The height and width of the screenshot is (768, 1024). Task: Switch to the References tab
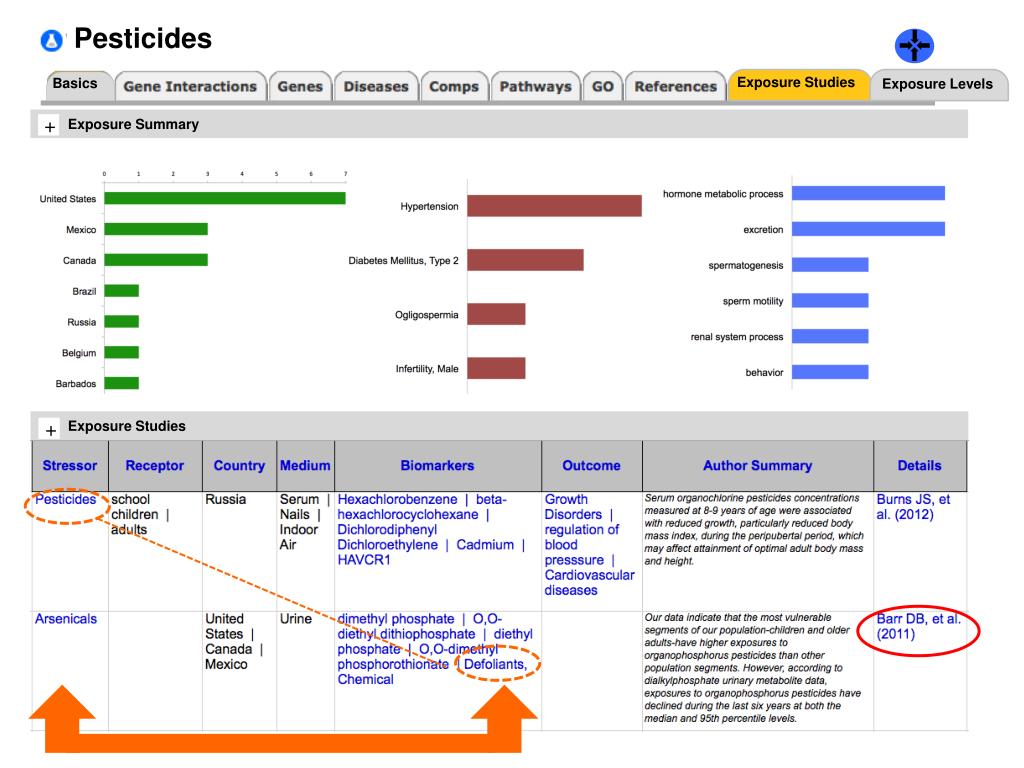675,86
